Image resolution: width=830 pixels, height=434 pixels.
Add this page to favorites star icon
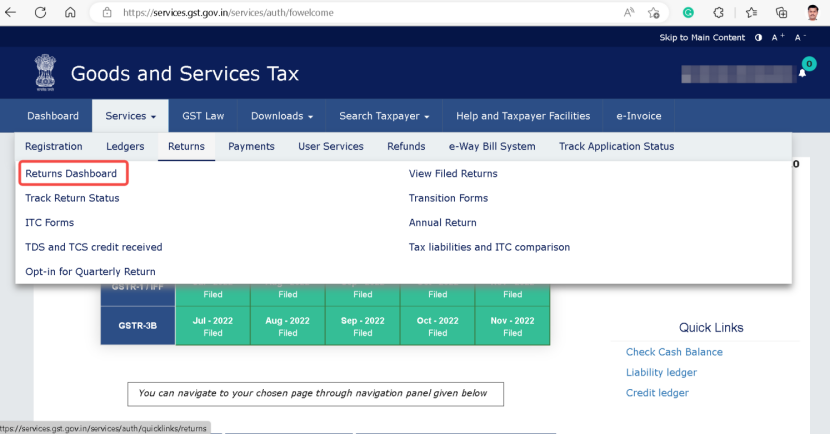pos(653,13)
